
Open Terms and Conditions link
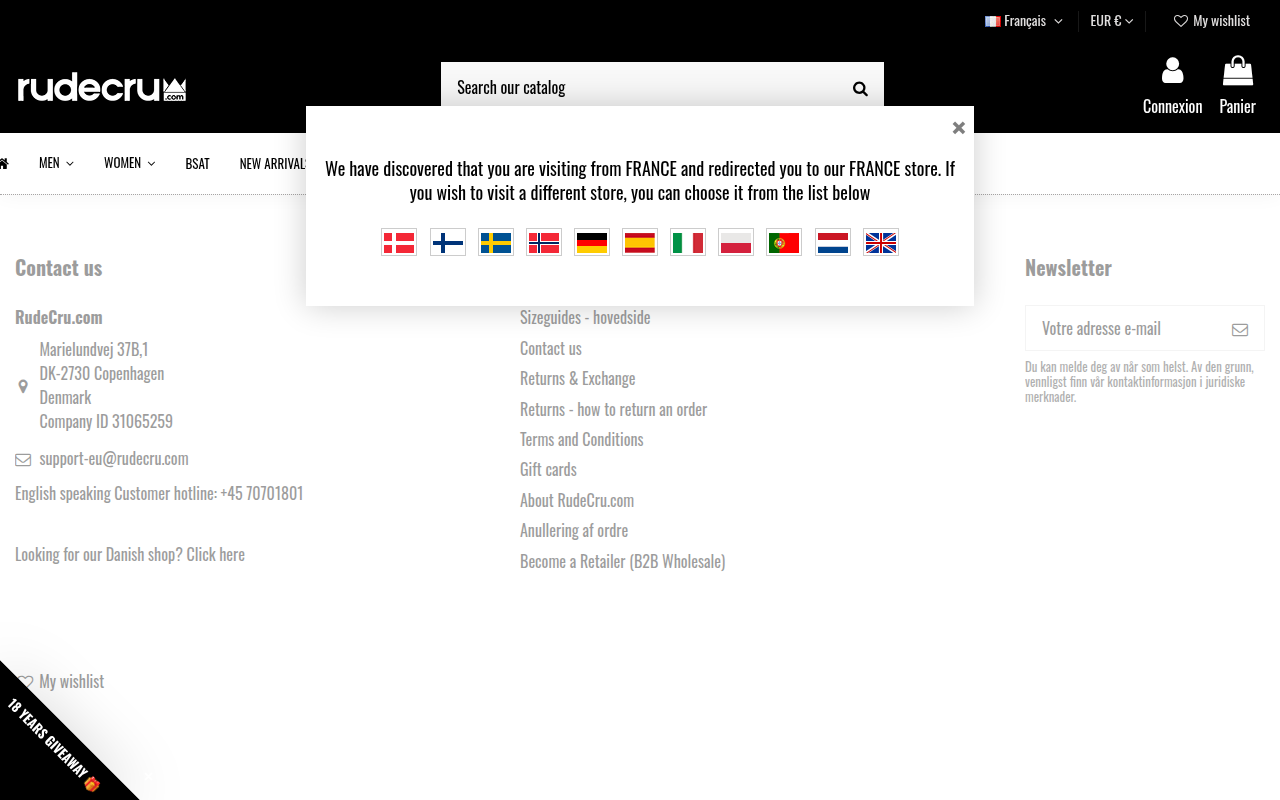click(582, 440)
